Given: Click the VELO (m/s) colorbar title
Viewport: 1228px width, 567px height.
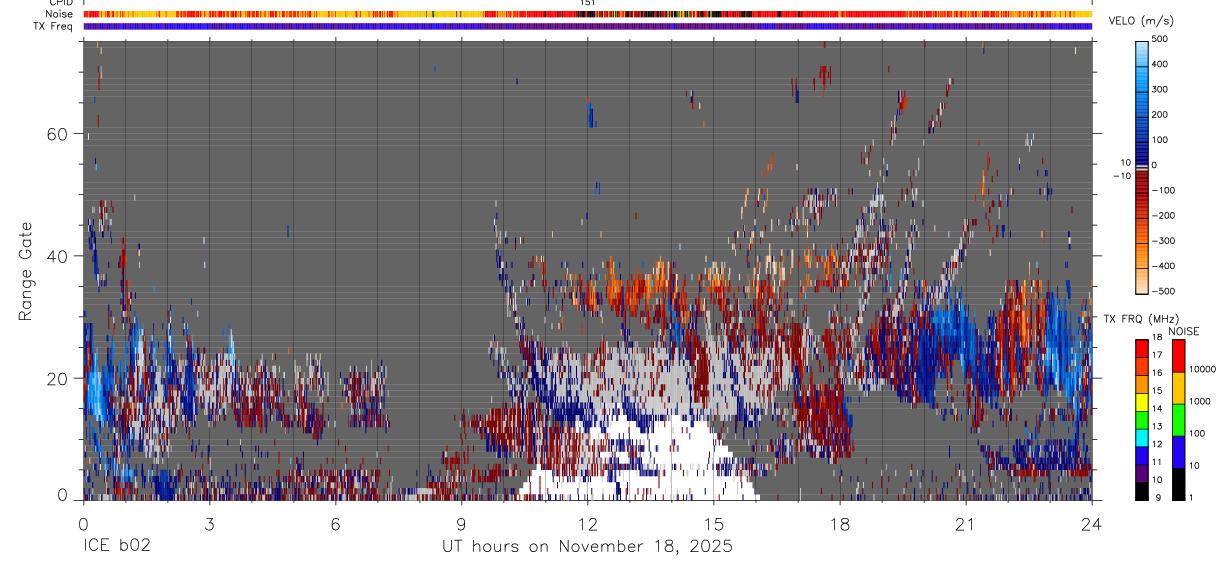Looking at the screenshot, I should [x=1141, y=21].
